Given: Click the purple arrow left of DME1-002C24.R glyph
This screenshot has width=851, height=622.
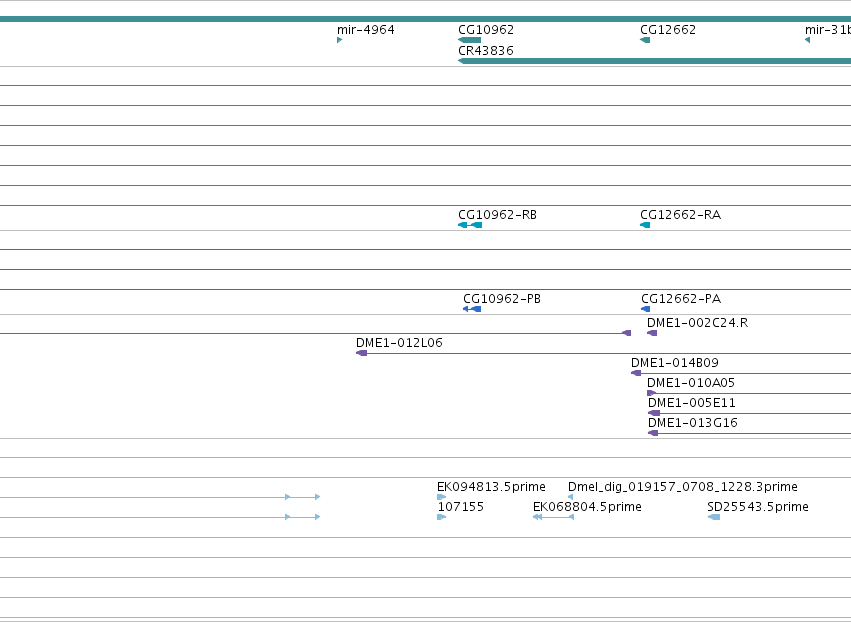Looking at the screenshot, I should pyautogui.click(x=626, y=333).
